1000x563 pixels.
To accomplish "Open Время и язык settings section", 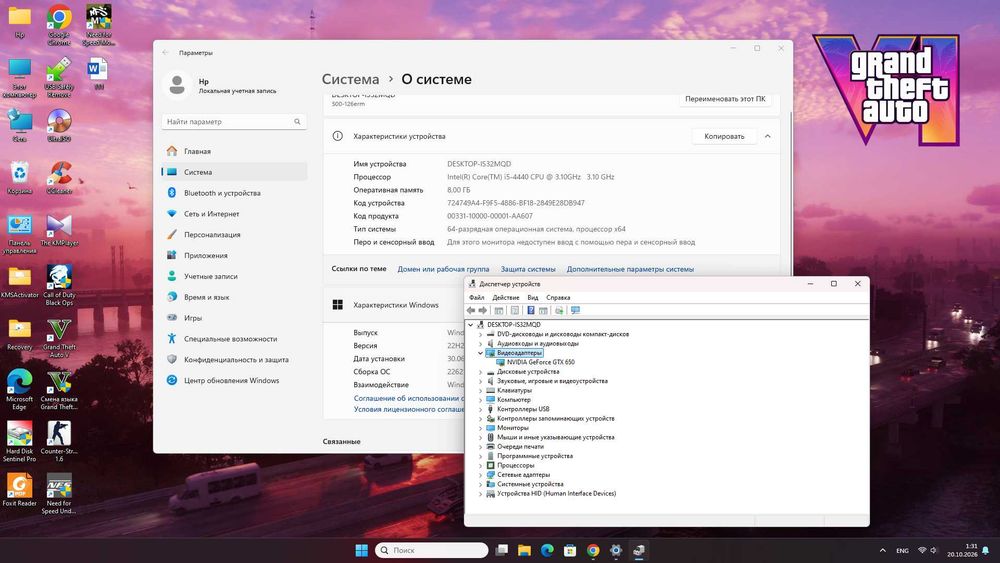I will pos(234,297).
